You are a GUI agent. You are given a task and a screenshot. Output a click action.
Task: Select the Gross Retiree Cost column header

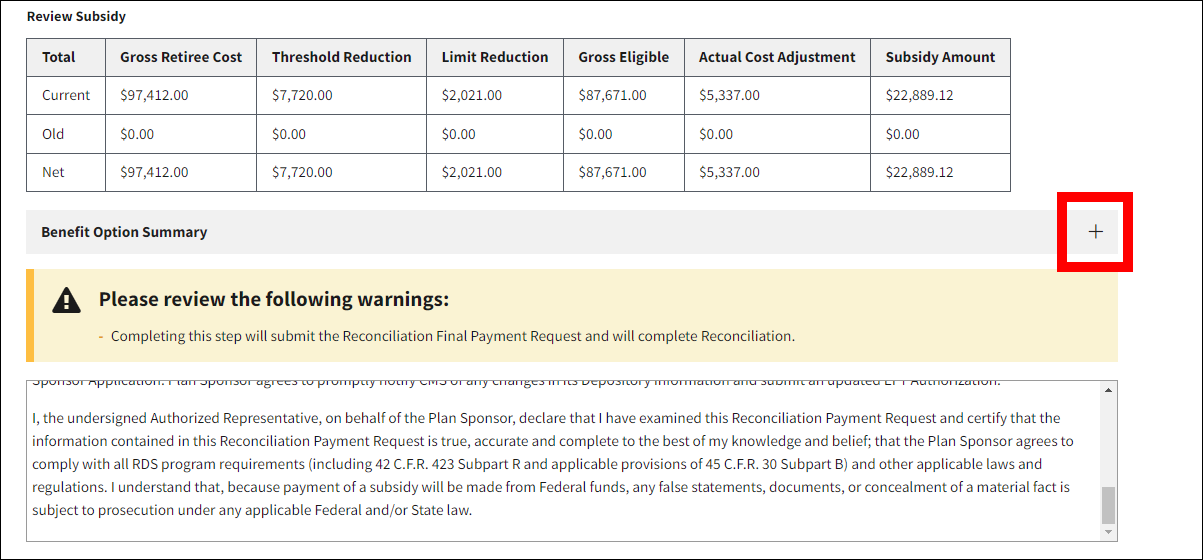point(181,58)
